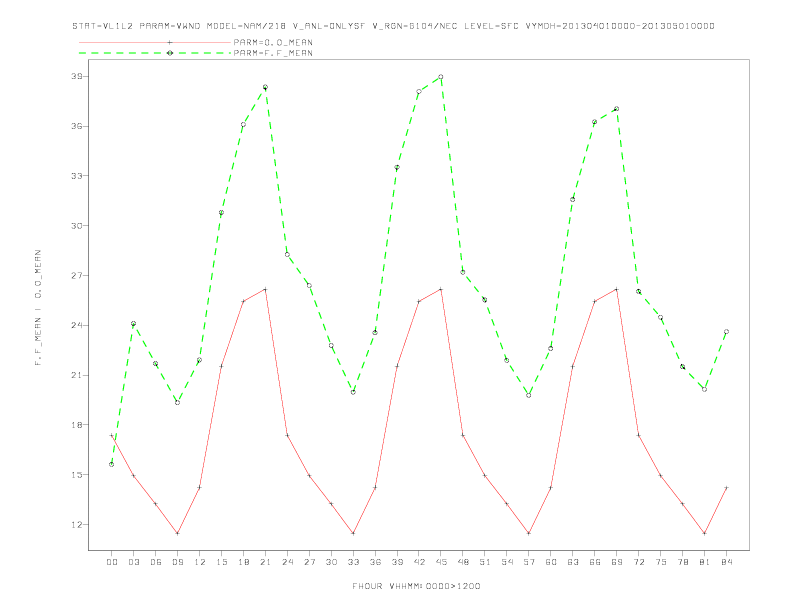Image resolution: width=792 pixels, height=612 pixels.
Task: Click the x-axis tick label 66
Action: 595,562
